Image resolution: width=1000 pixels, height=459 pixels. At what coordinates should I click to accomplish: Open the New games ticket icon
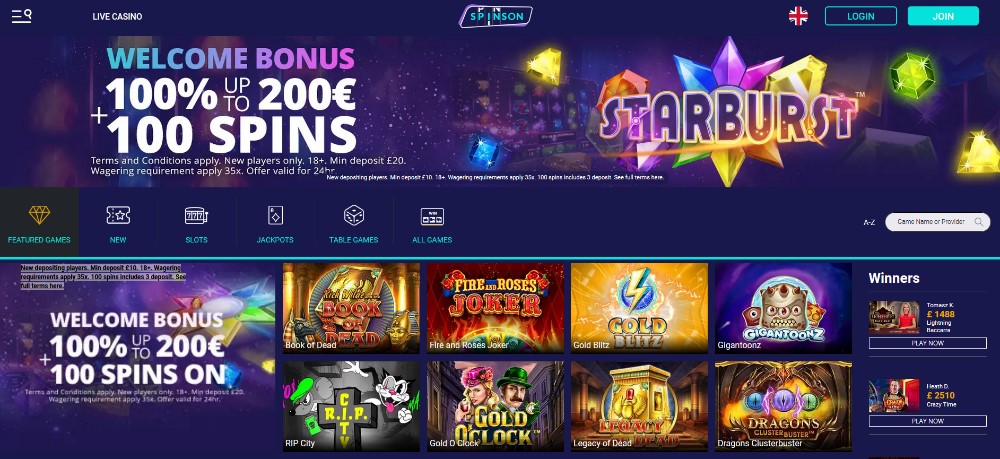118,215
